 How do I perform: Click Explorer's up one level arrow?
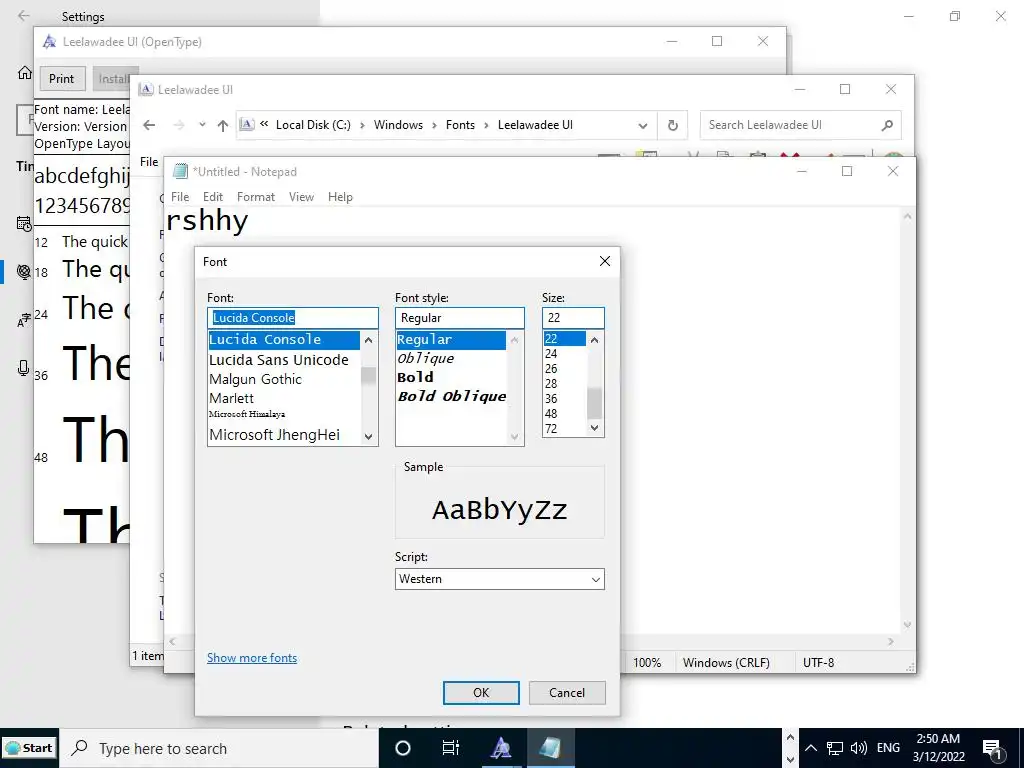pos(223,125)
